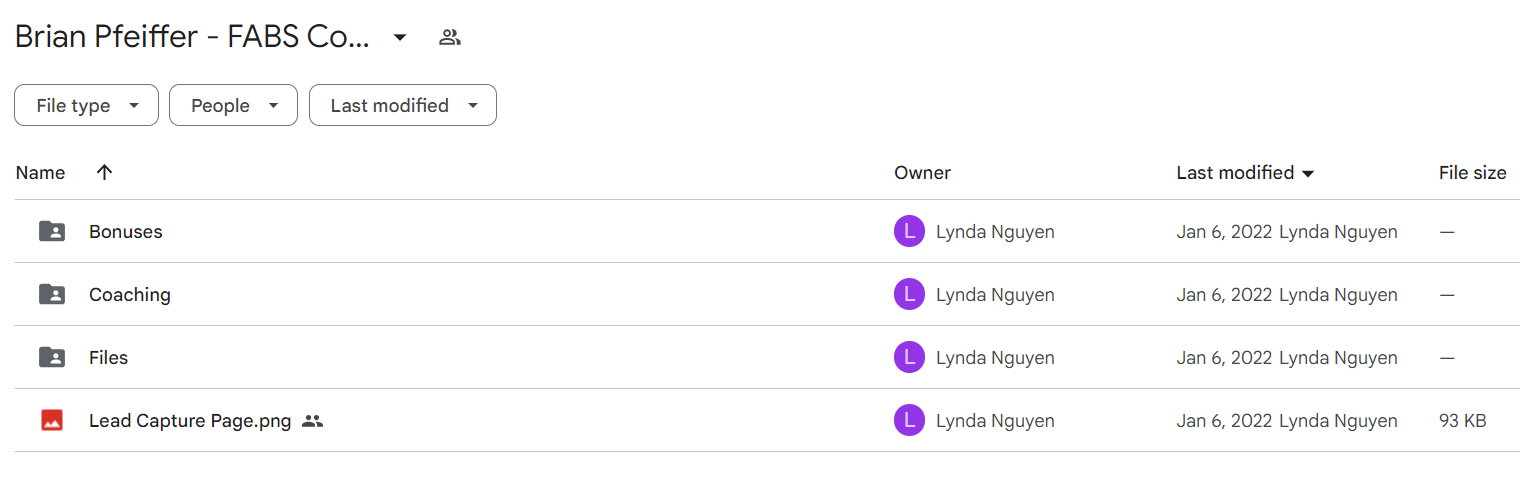Open the Last modified filter dropdown
The image size is (1520, 502).
tap(403, 105)
